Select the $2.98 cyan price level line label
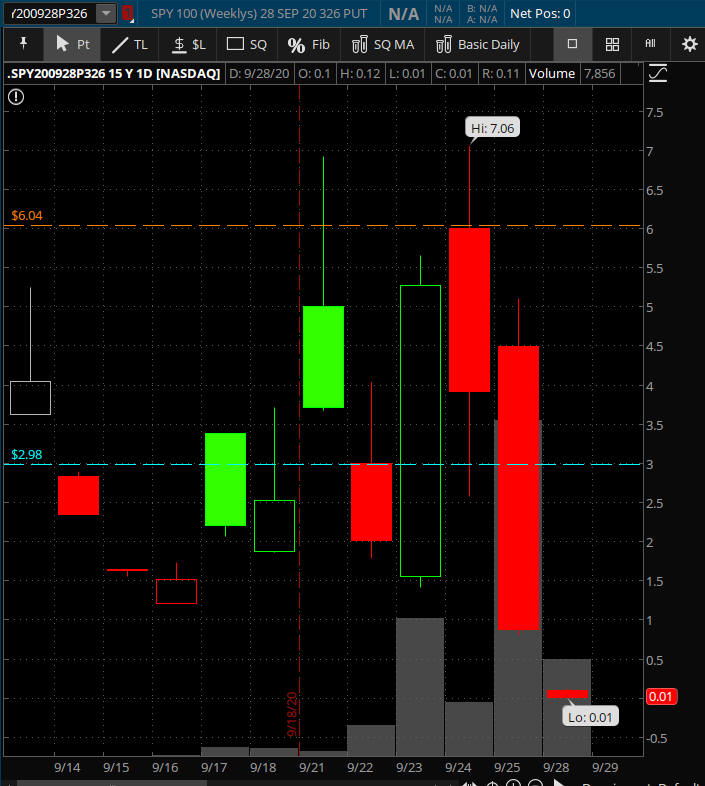This screenshot has height=786, width=705. point(27,455)
